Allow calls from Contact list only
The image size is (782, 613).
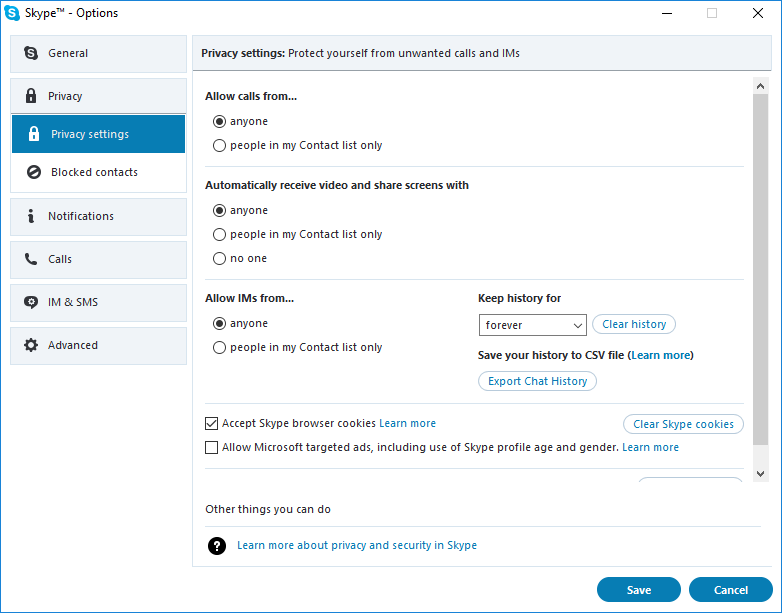click(219, 146)
